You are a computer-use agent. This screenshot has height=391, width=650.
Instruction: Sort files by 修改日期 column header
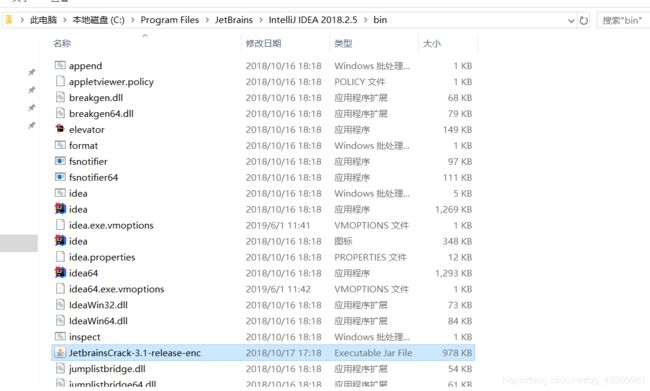pyautogui.click(x=264, y=43)
